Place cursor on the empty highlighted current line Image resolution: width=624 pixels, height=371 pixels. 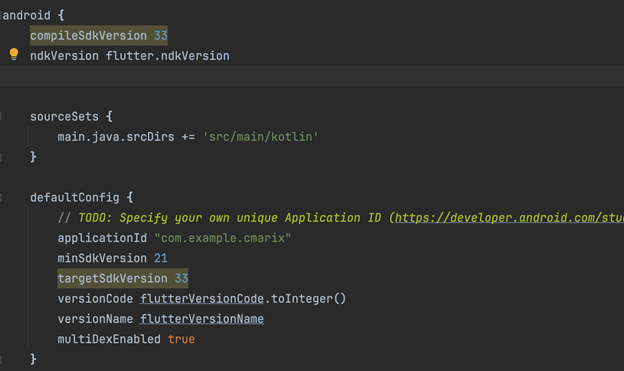312,76
